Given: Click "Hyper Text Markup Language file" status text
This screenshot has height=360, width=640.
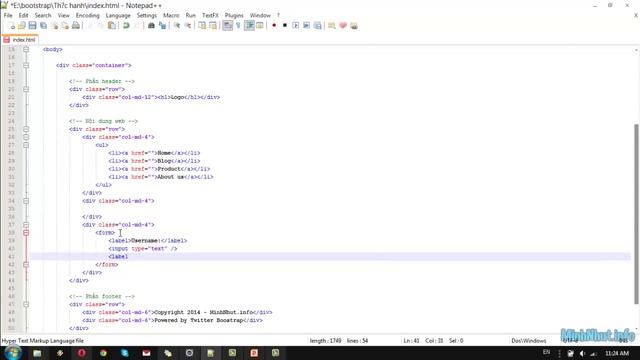Looking at the screenshot, I should click(42, 341).
